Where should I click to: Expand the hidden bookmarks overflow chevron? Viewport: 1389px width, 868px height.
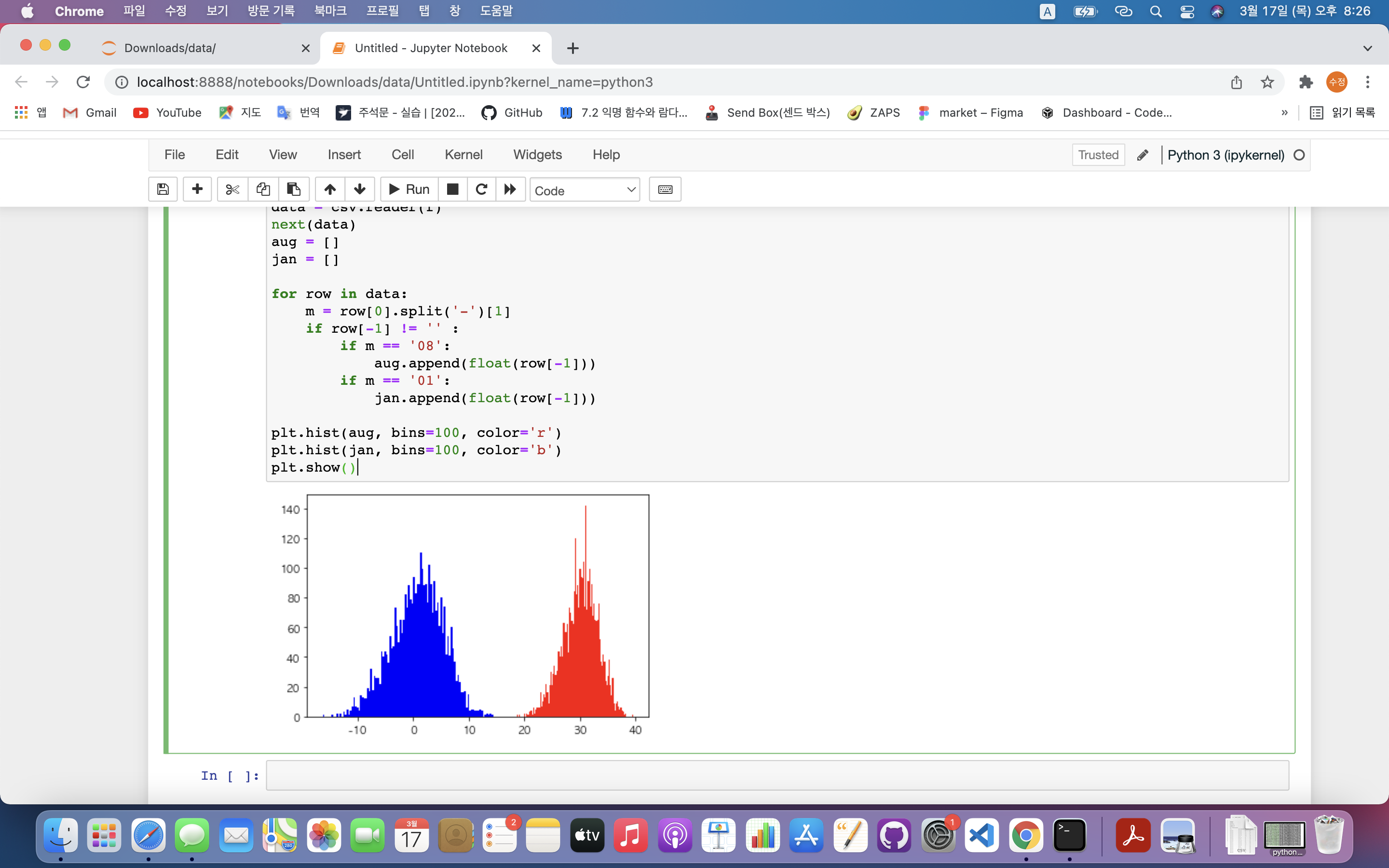click(1284, 112)
